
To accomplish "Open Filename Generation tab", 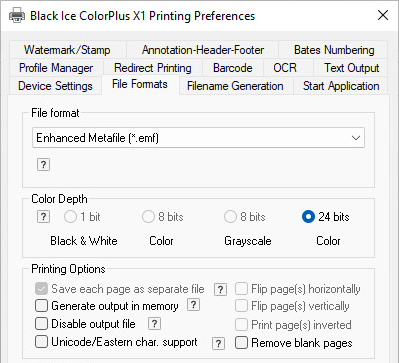I will (x=235, y=86).
